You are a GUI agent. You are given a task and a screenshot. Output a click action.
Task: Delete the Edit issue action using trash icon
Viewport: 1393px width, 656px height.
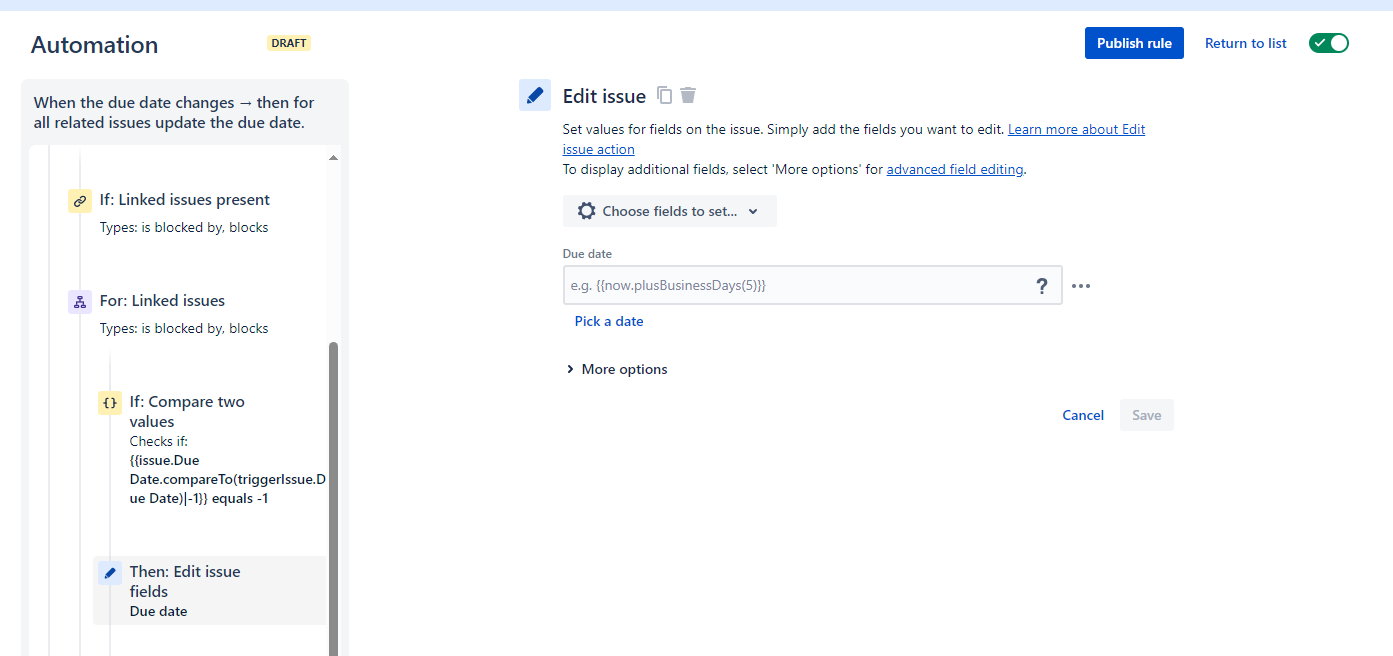click(687, 94)
